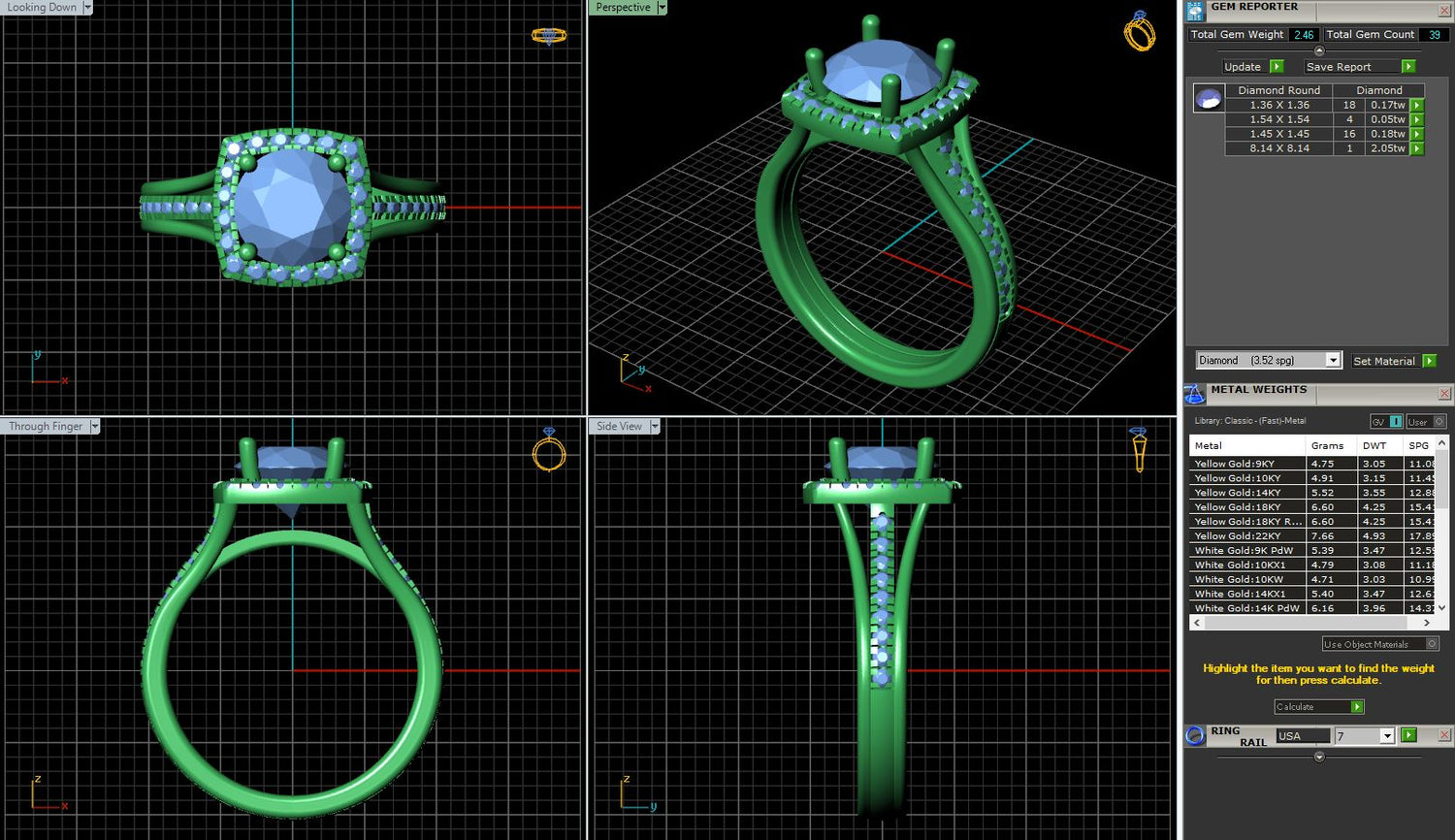
Task: Select the Yellow Gold:14KY metal row
Action: click(1246, 493)
